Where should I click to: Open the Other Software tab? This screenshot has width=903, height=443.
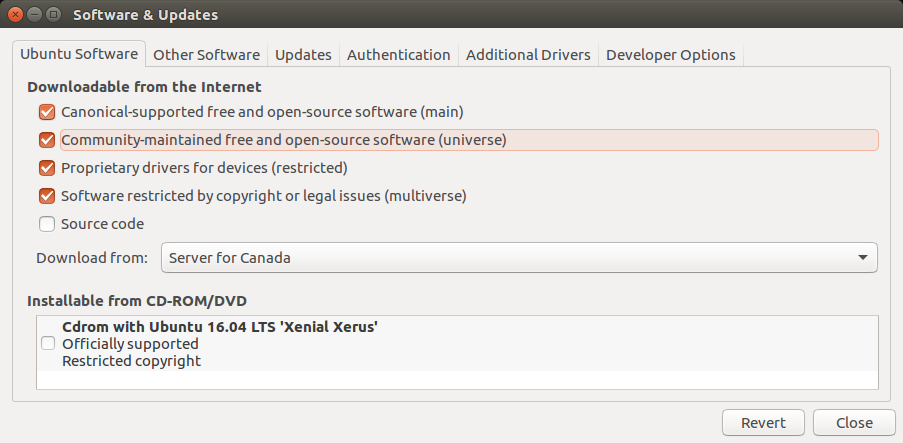coord(207,55)
